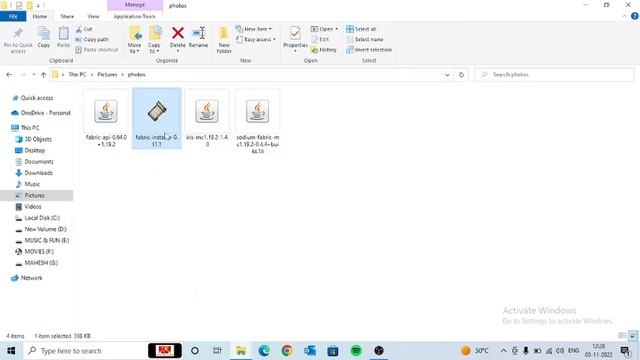Image resolution: width=640 pixels, height=360 pixels.
Task: Open the Application Tools tab
Action: point(135,16)
